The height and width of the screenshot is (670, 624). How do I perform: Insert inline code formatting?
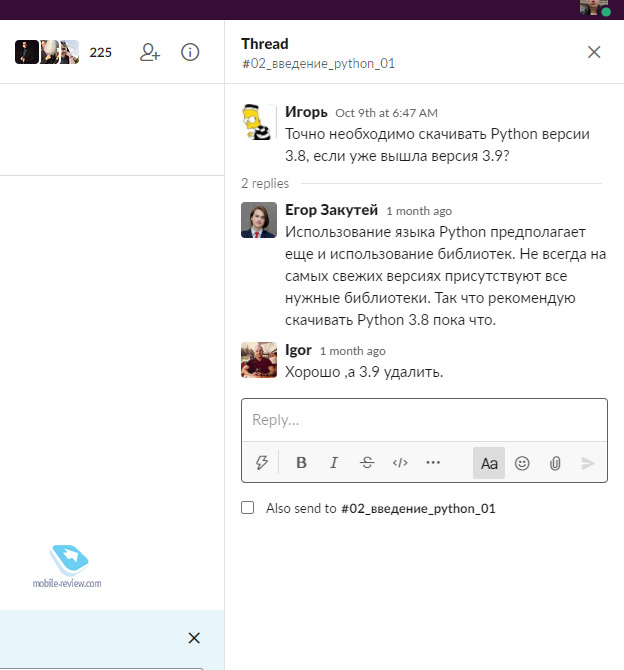pyautogui.click(x=400, y=463)
